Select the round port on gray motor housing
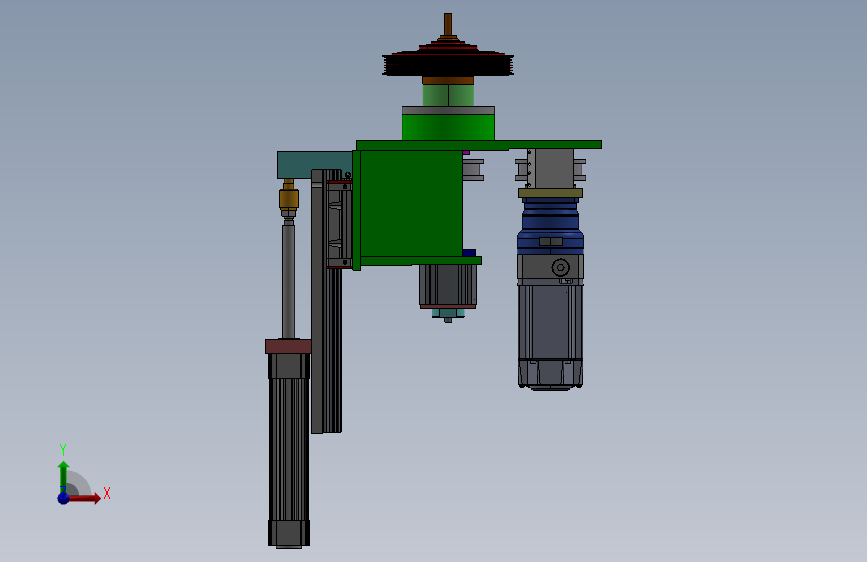This screenshot has height=562, width=867. coord(561,268)
